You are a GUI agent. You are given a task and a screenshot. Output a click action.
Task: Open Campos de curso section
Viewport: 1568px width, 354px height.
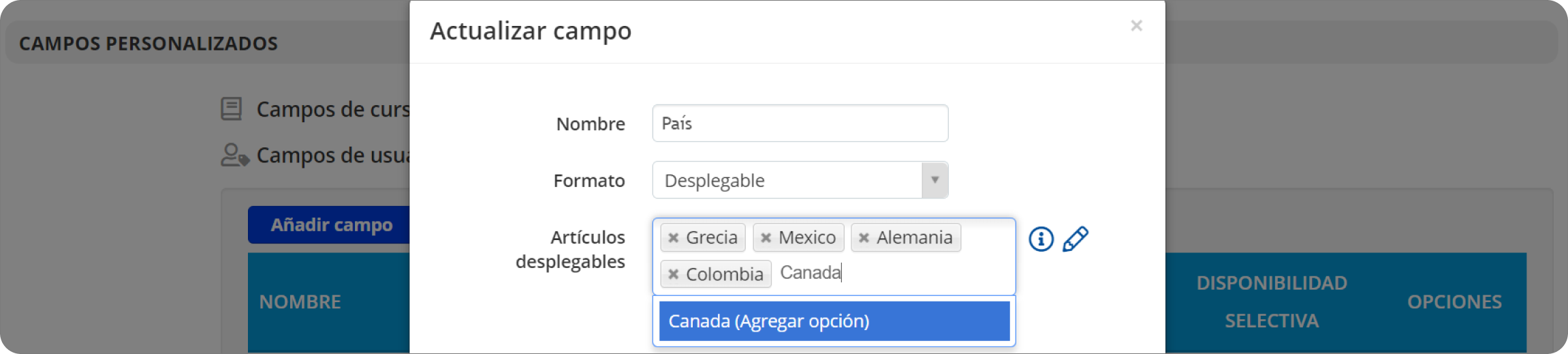click(x=333, y=109)
